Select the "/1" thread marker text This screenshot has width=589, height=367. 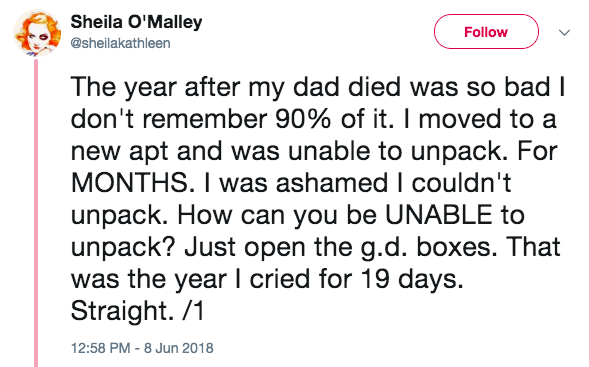(x=193, y=311)
